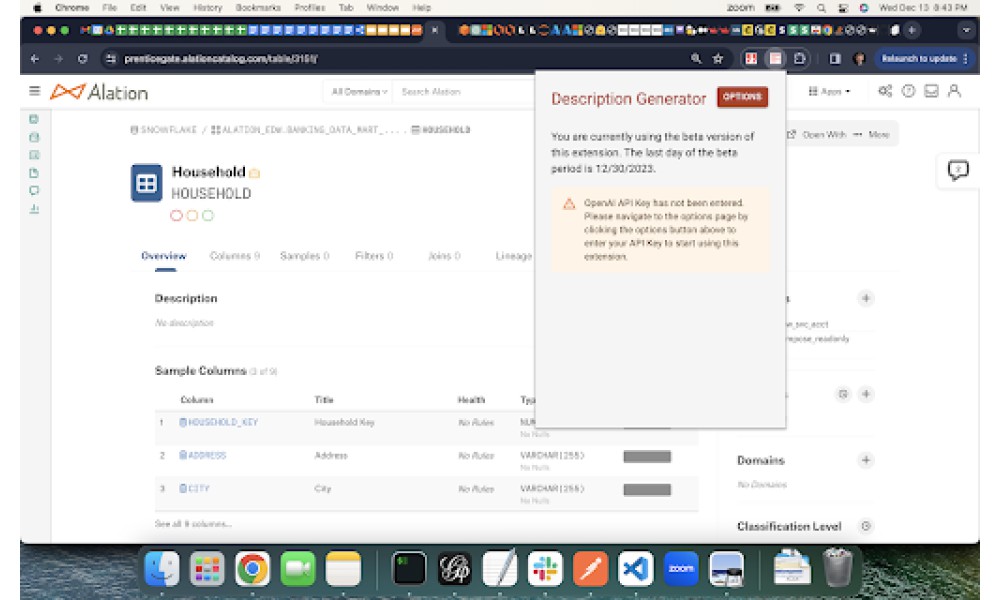
Task: Click the Chrome zoom magnifier in address bar
Action: (x=696, y=59)
